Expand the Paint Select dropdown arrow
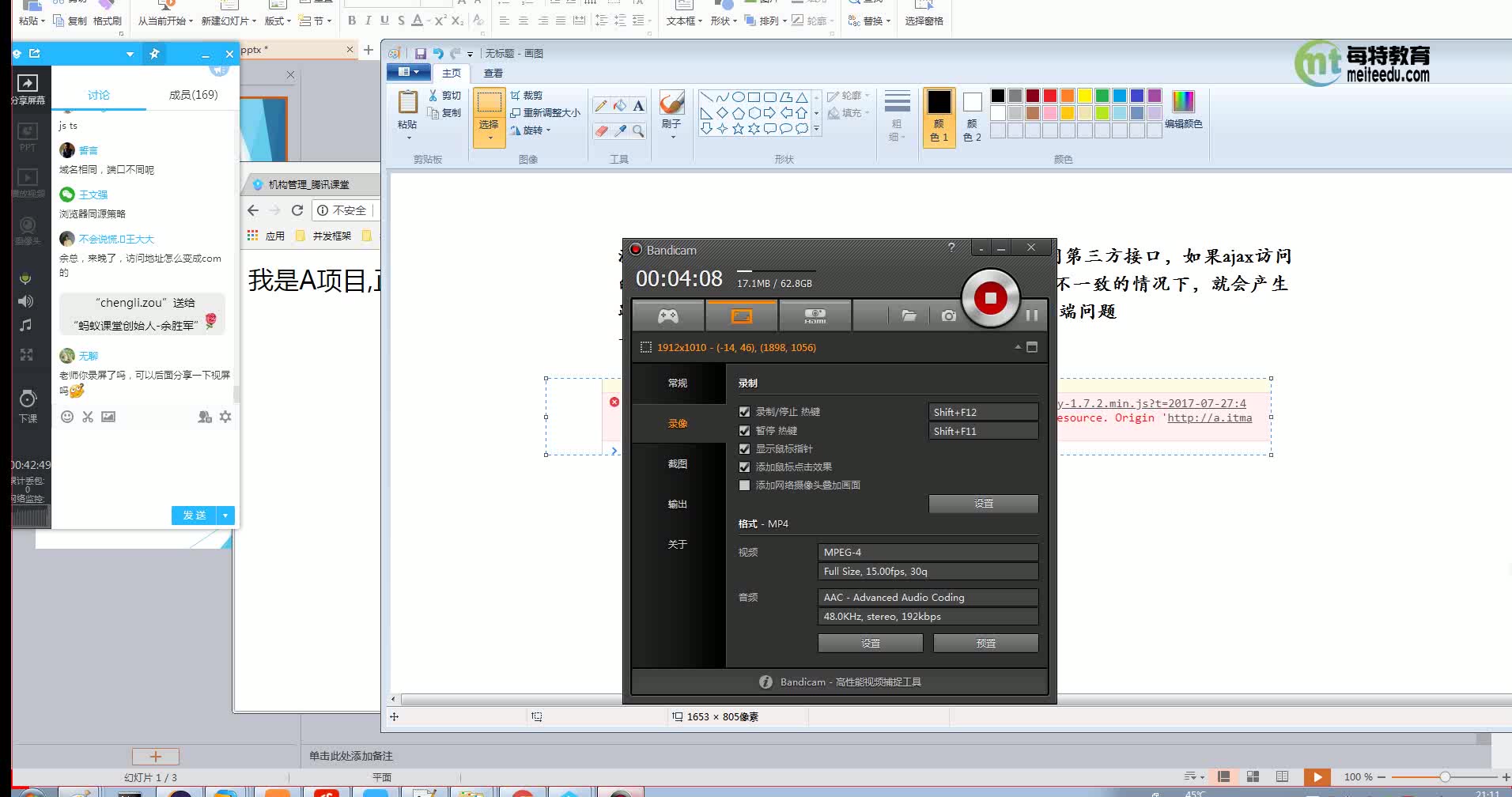This screenshot has width=1512, height=797. (490, 138)
